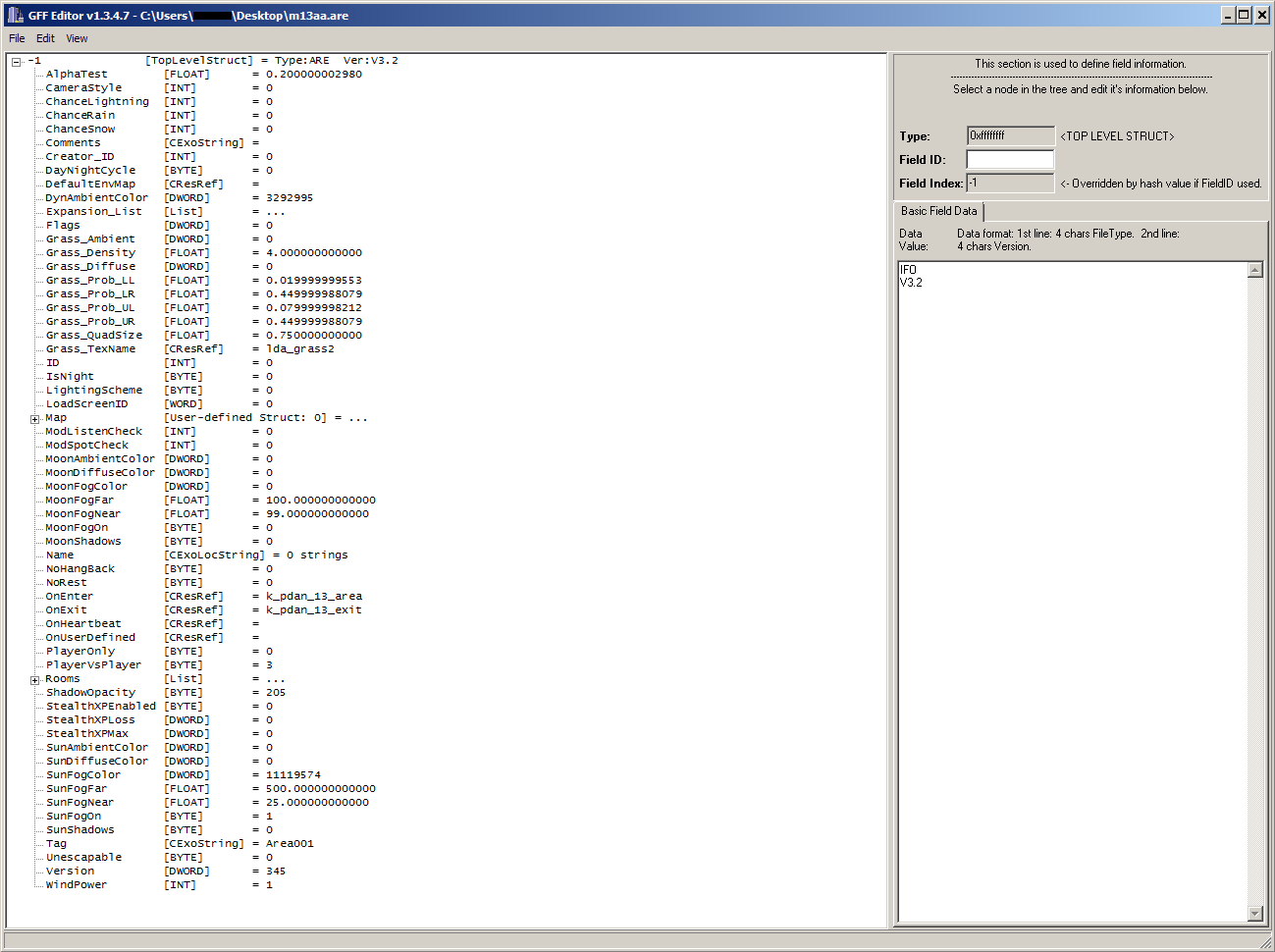
Task: Click the Field Index input box
Action: [1009, 183]
